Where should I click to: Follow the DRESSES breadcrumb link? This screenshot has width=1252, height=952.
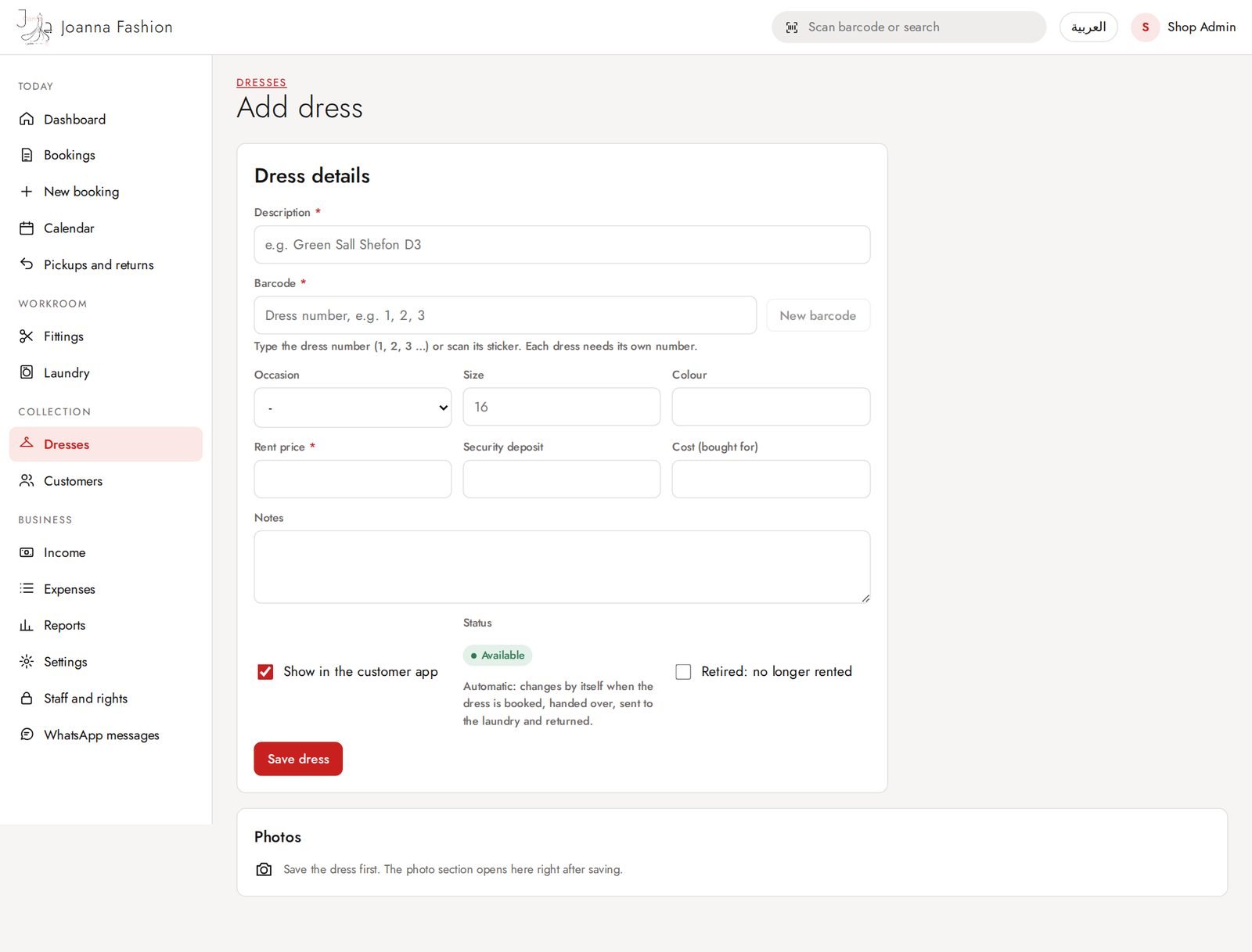pos(261,82)
